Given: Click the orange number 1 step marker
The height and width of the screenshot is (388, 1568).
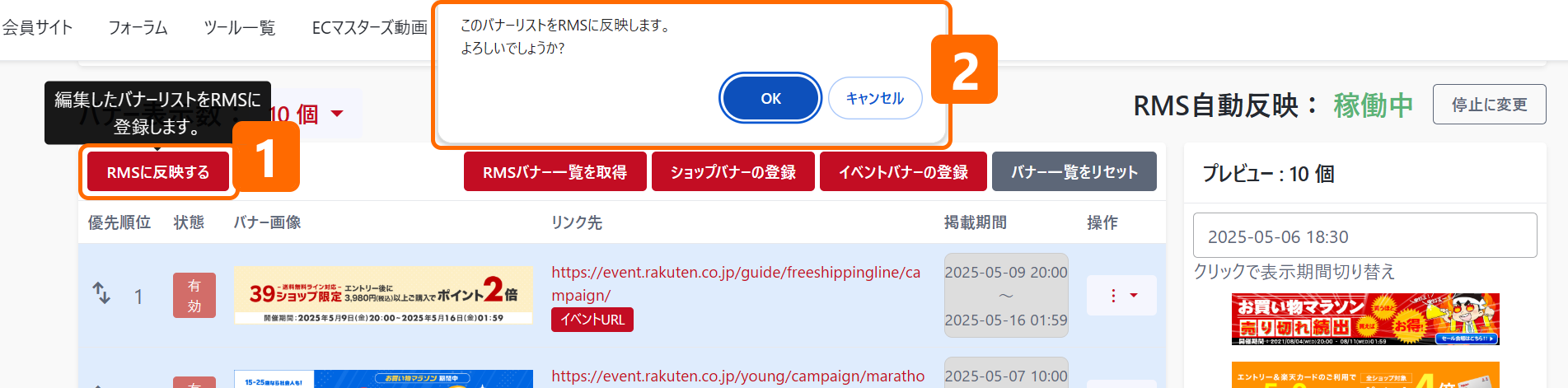Looking at the screenshot, I should [x=266, y=157].
